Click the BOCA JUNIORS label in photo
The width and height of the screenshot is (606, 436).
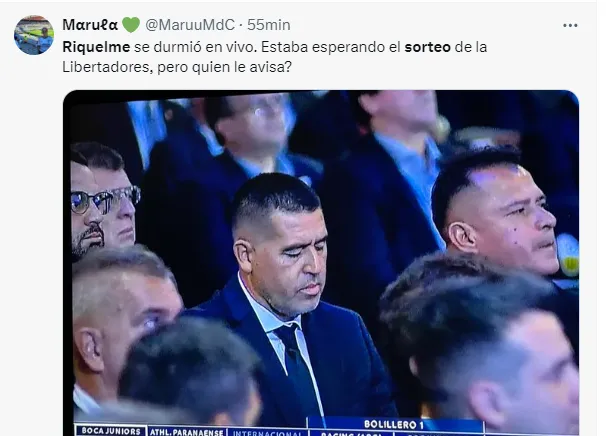tap(111, 431)
